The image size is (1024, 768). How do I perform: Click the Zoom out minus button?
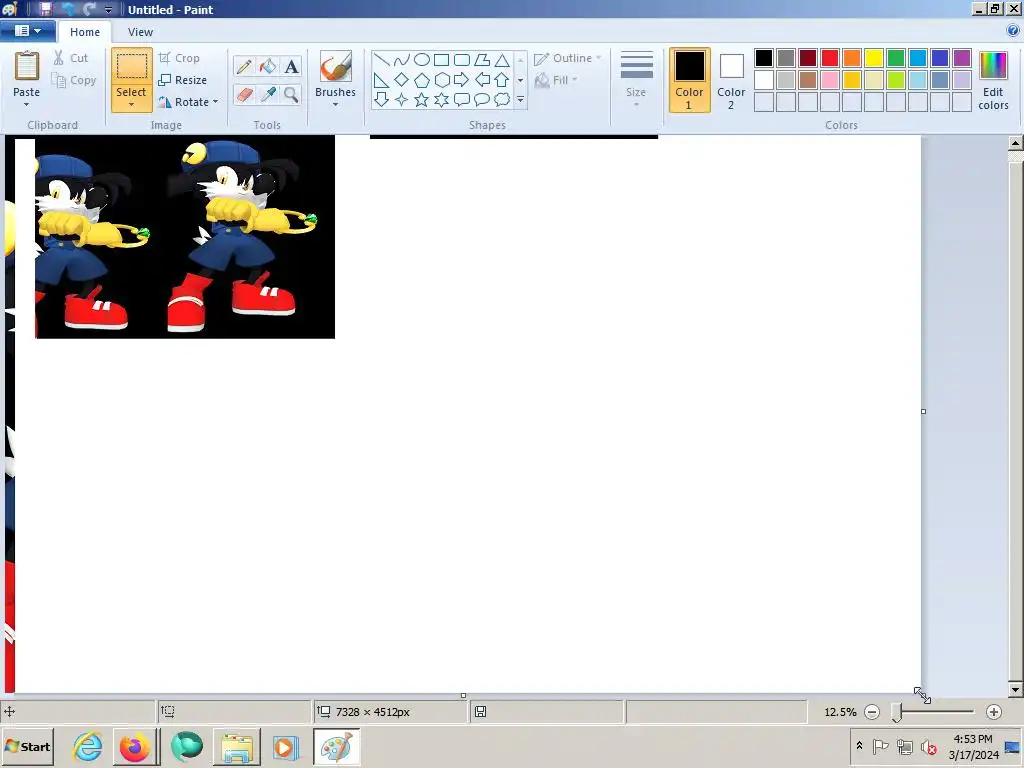872,712
